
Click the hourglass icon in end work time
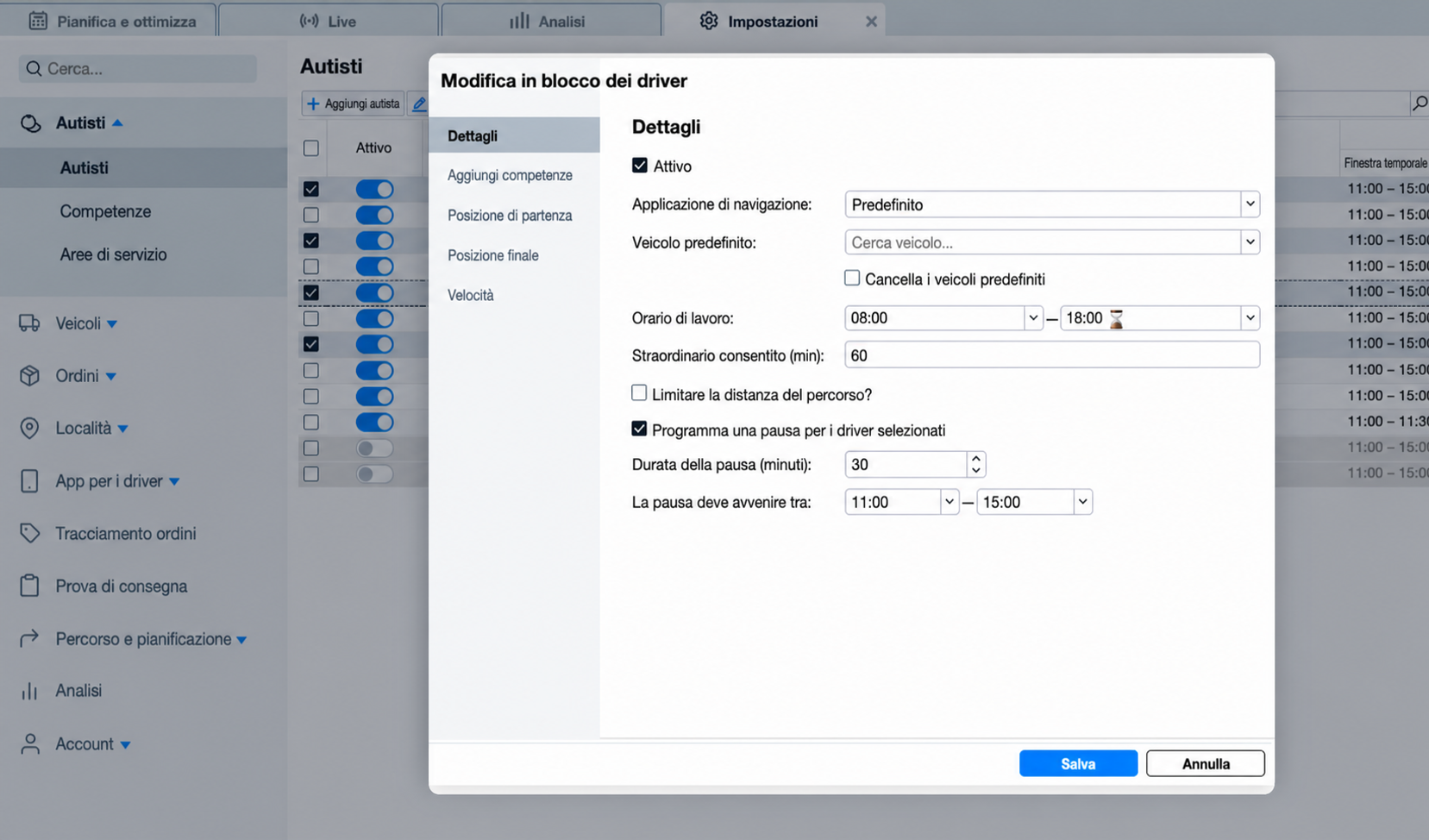[x=1116, y=318]
